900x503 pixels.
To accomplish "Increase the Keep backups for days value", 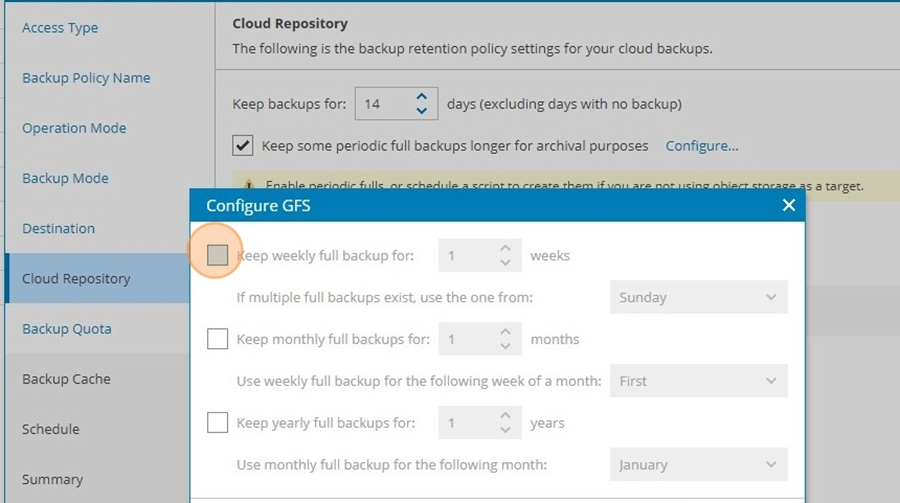I will pos(421,96).
